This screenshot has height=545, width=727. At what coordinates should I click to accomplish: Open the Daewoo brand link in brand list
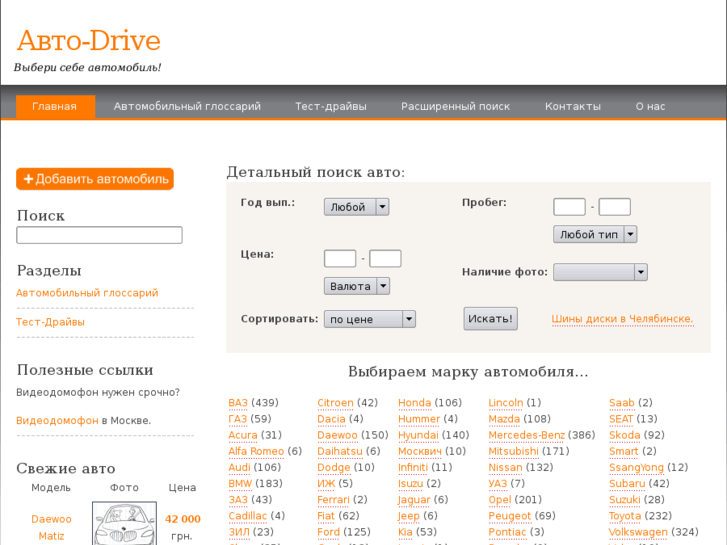(x=337, y=435)
